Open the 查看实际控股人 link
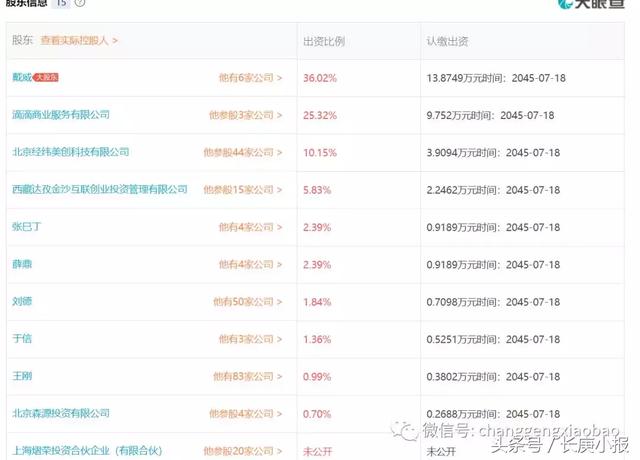Screen dimensions: 640x460 pos(79,40)
